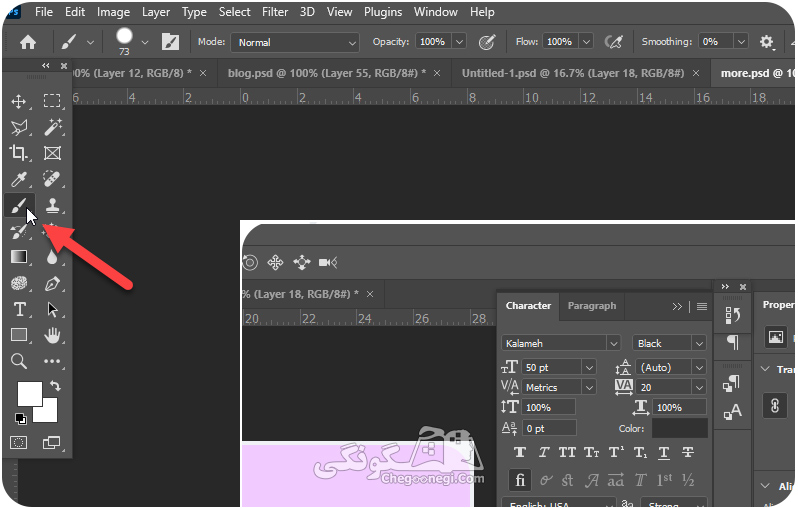This screenshot has height=508, width=798.
Task: Open the Character panel flyout menu
Action: pos(702,306)
